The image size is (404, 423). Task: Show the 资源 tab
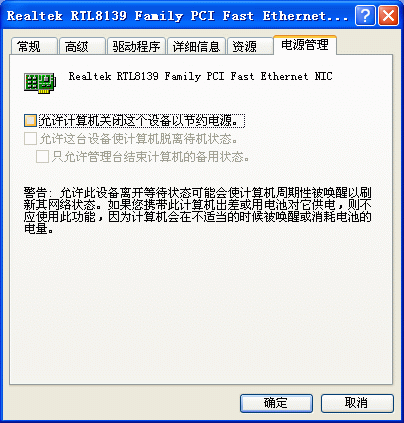[x=250, y=46]
